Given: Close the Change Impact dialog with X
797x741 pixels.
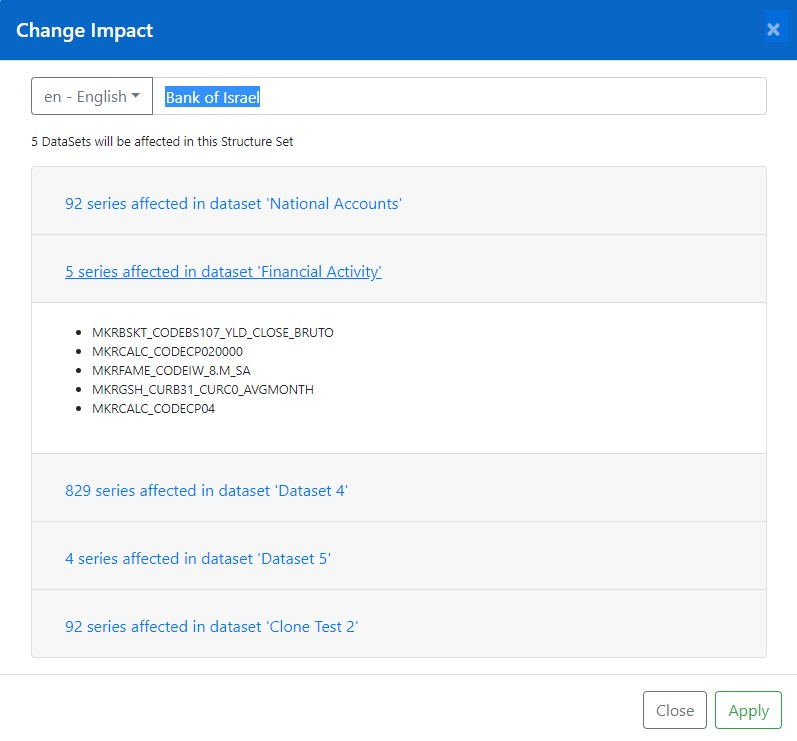Looking at the screenshot, I should click(773, 30).
